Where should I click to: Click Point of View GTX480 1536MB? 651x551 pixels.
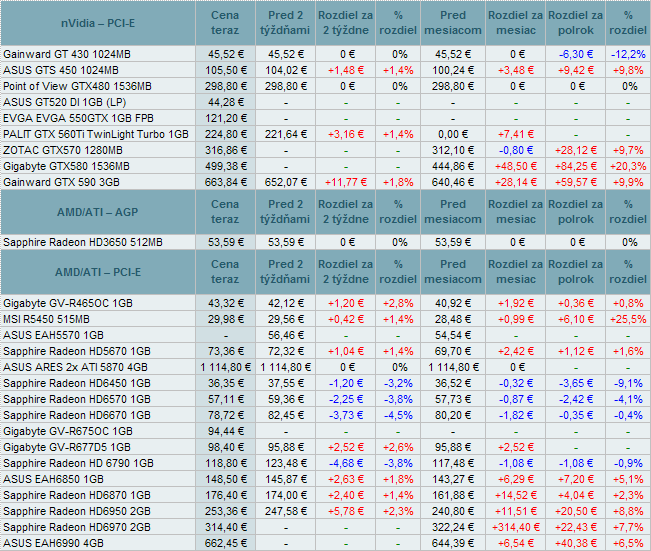[x=77, y=86]
